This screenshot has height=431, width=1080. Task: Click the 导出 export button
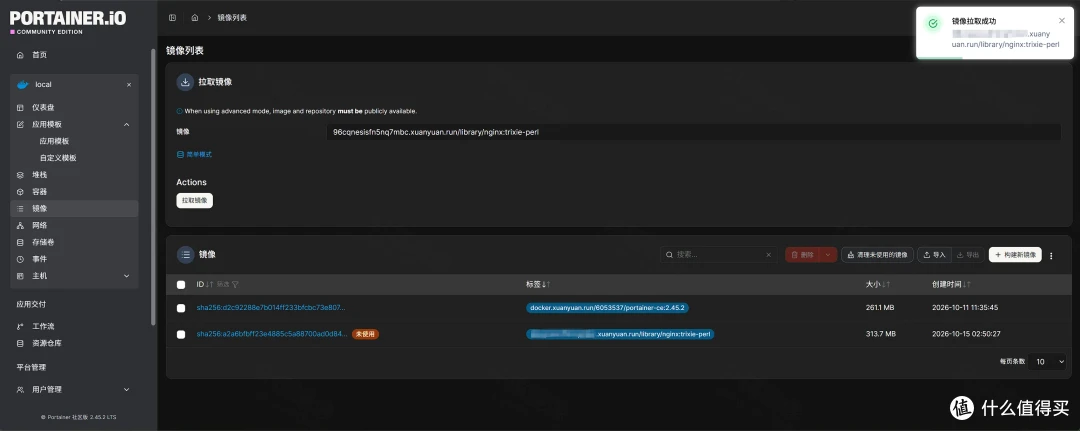pos(968,255)
